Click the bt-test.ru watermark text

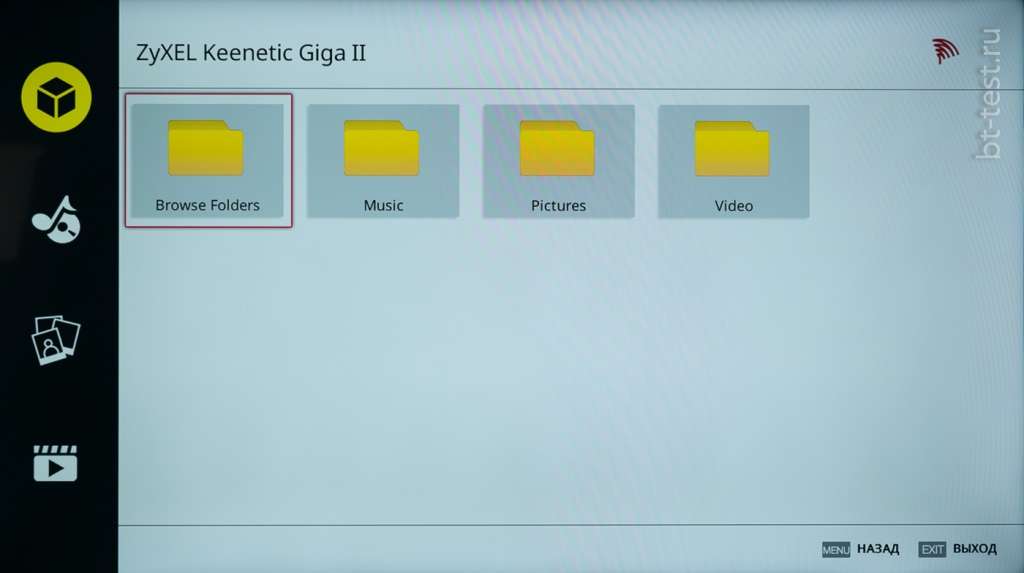pyautogui.click(x=990, y=94)
